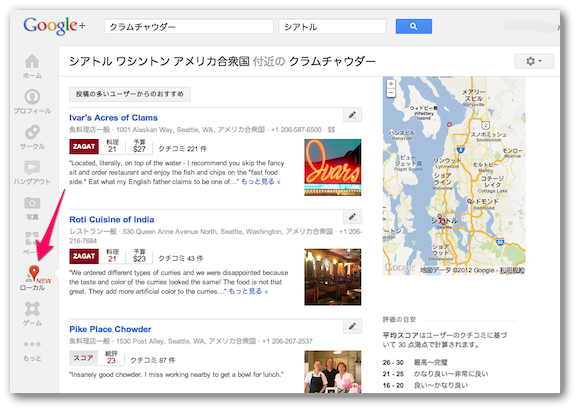Click the 評価の目安 heading

point(399,320)
